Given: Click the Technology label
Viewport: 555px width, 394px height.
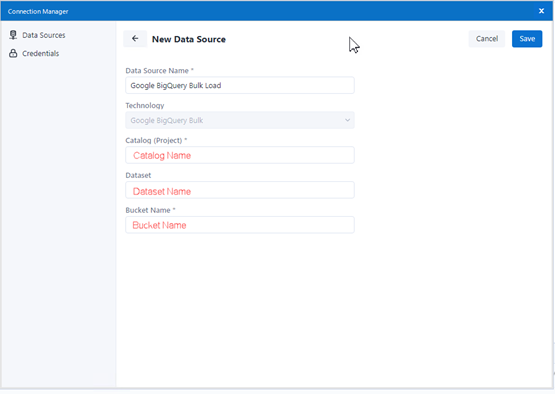Looking at the screenshot, I should coord(145,105).
